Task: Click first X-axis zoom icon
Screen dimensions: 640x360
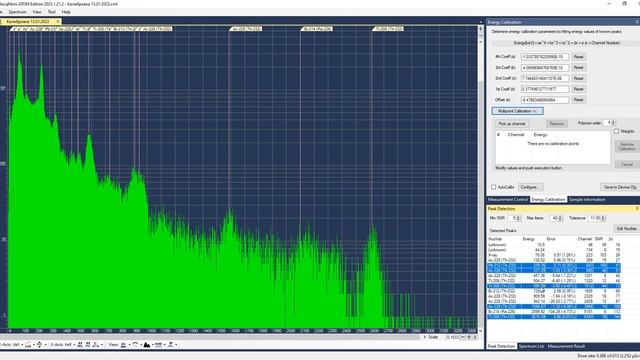Action: [80, 344]
